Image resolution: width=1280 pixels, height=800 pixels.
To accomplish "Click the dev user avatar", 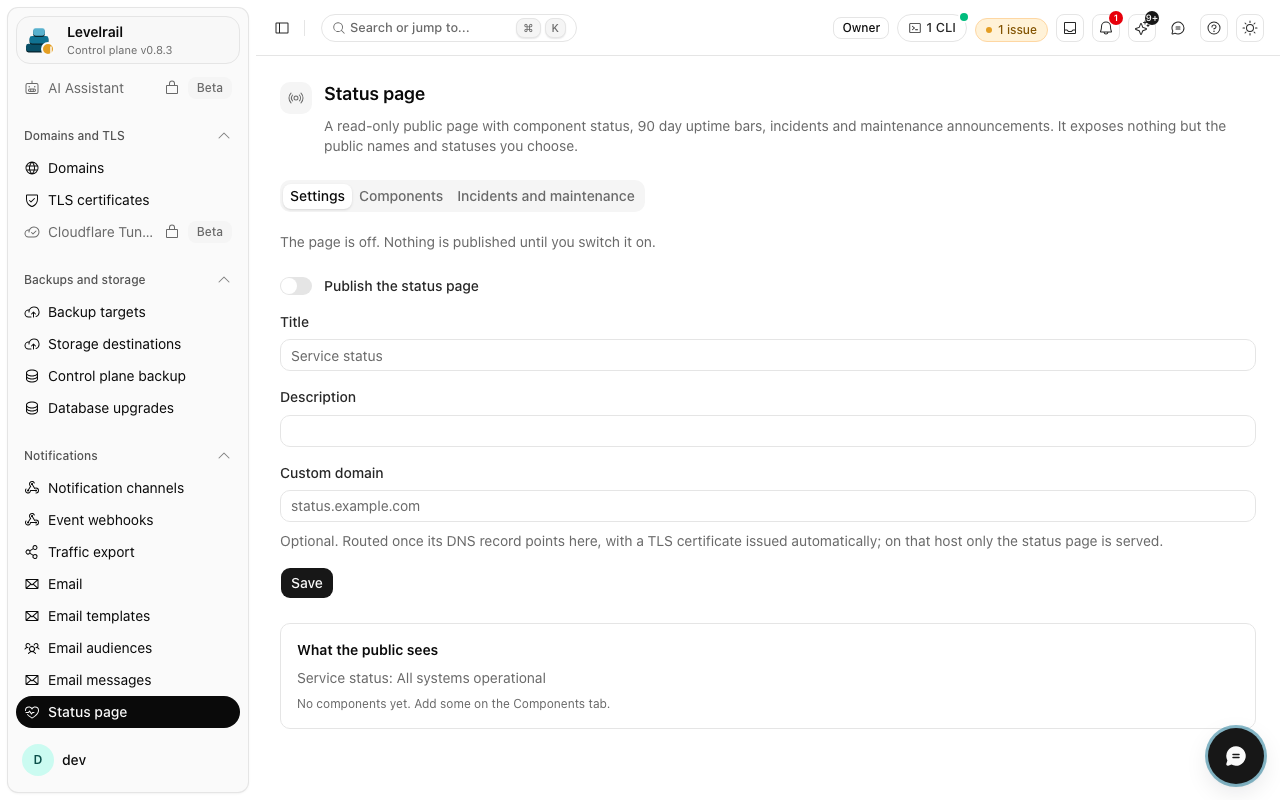I will [38, 760].
